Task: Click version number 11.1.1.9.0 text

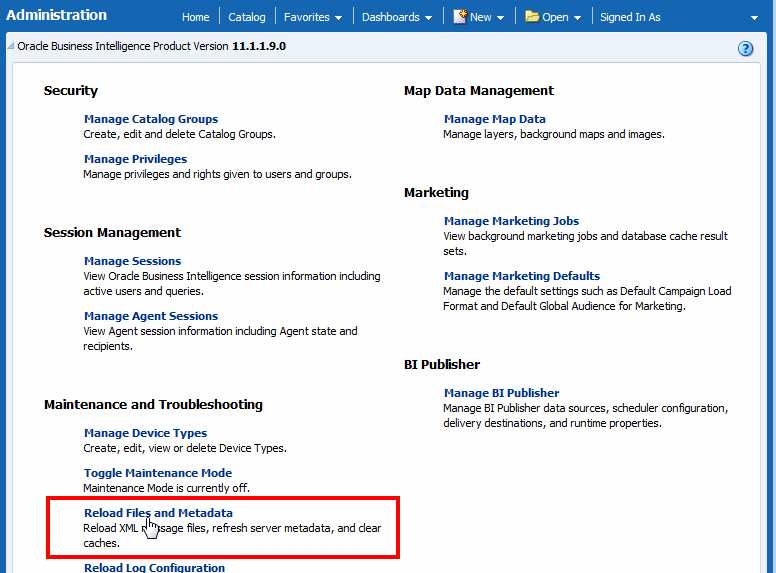Action: tap(259, 47)
